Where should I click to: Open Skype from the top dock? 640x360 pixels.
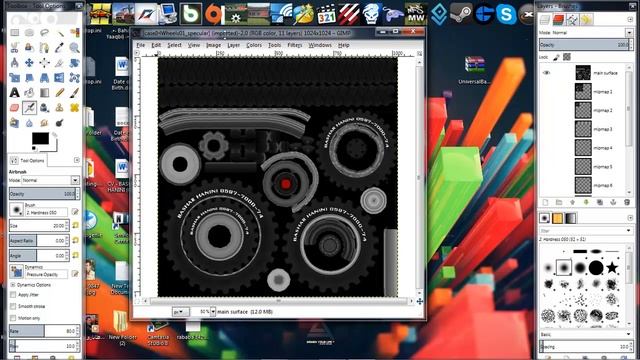point(506,14)
